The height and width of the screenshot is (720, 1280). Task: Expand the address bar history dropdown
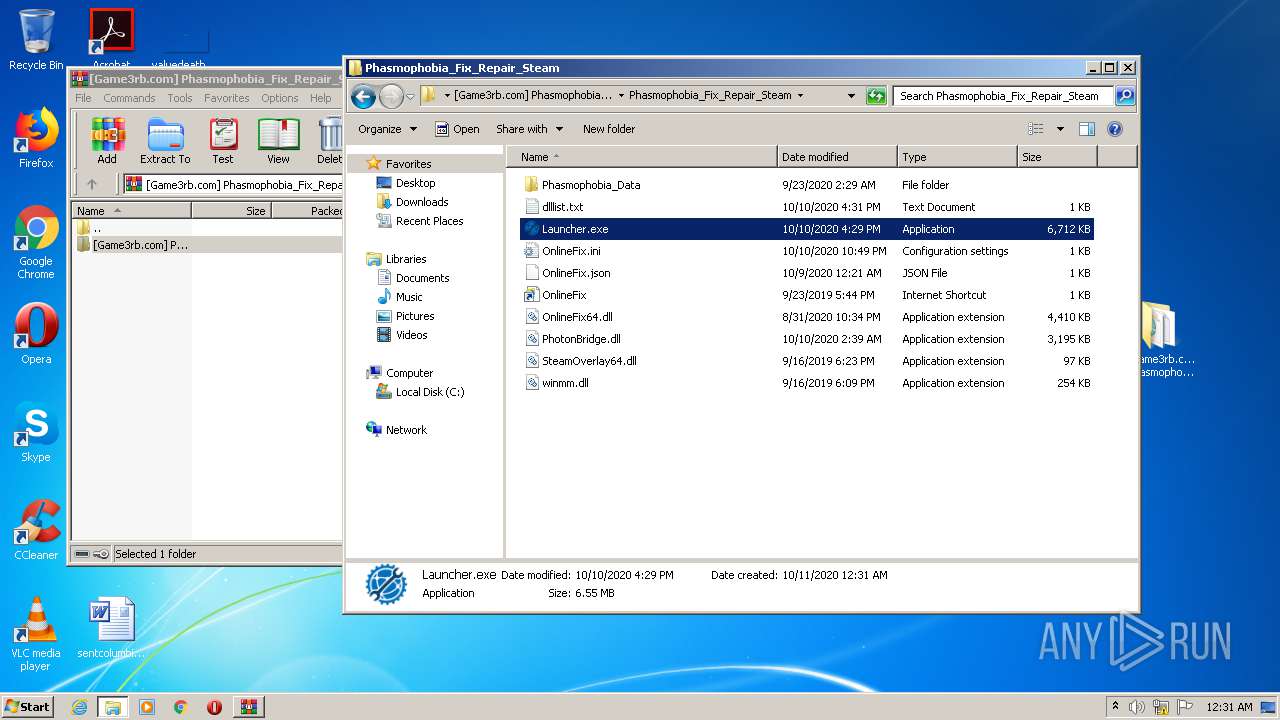[851, 96]
